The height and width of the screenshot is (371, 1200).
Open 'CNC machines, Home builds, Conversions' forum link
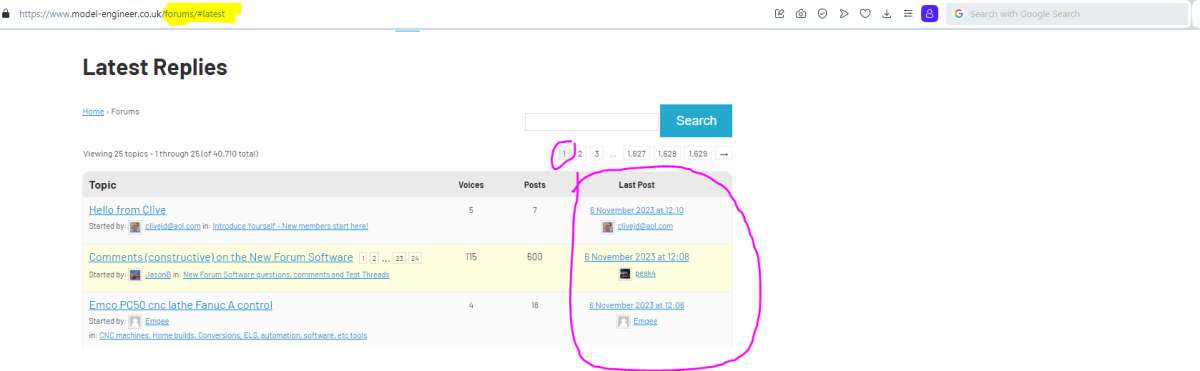pos(233,335)
